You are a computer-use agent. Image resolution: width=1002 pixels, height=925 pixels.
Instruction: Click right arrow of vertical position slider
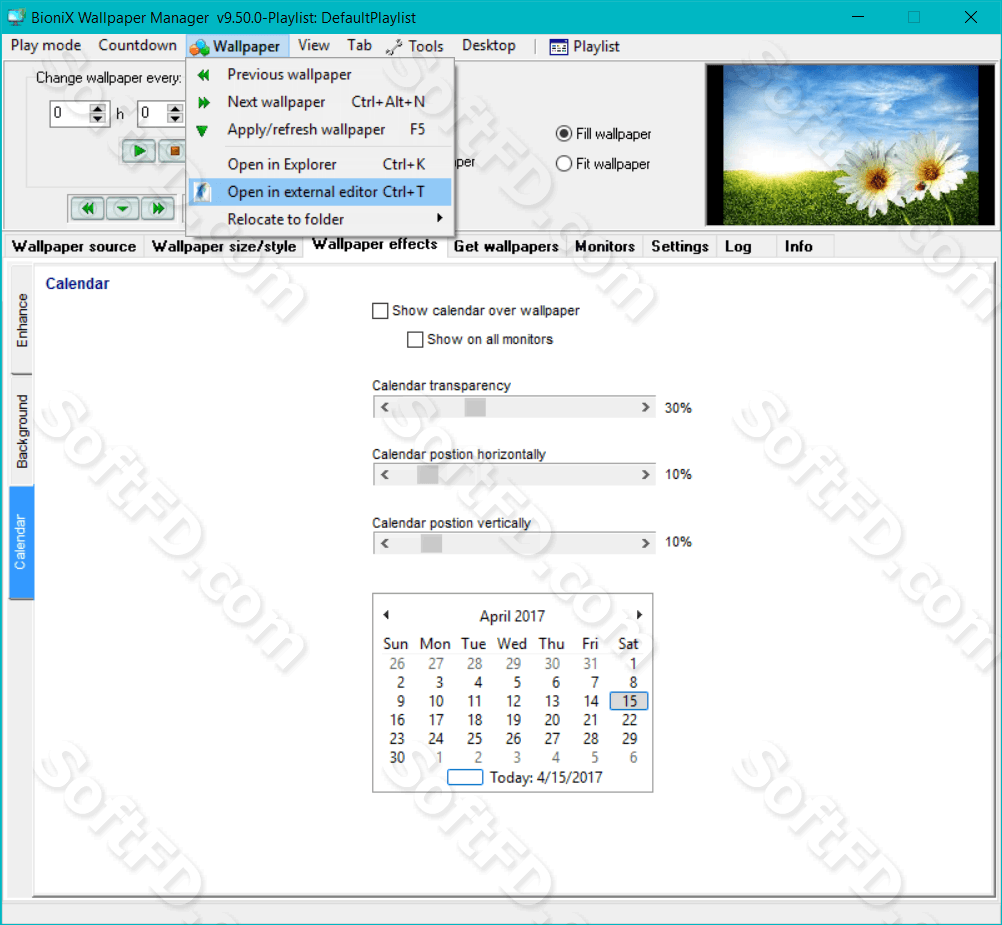coord(645,543)
